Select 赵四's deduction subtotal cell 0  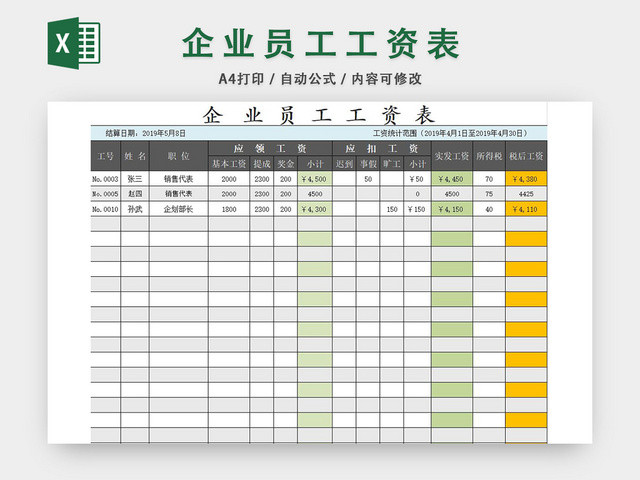[x=418, y=194]
